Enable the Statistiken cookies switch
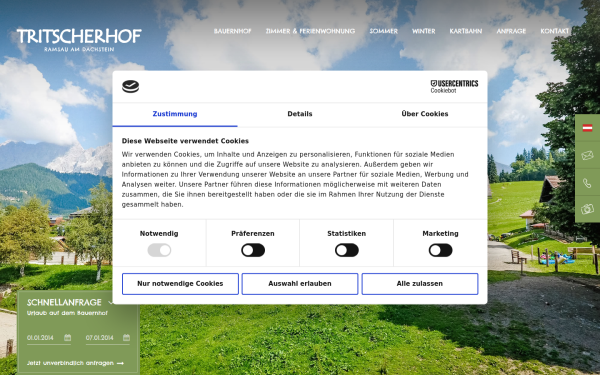 [347, 250]
